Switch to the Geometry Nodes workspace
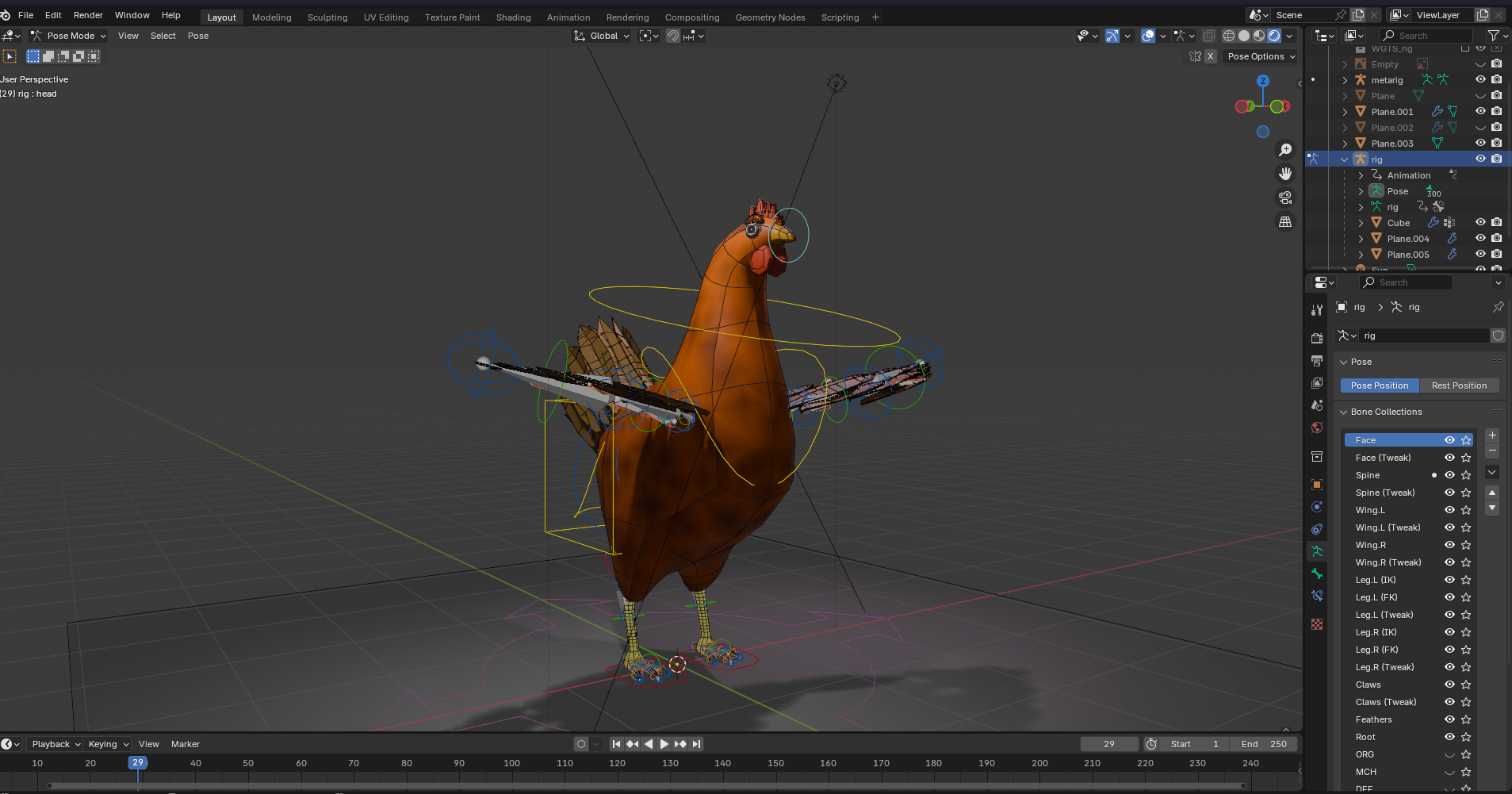Viewport: 1512px width, 794px height. tap(770, 17)
